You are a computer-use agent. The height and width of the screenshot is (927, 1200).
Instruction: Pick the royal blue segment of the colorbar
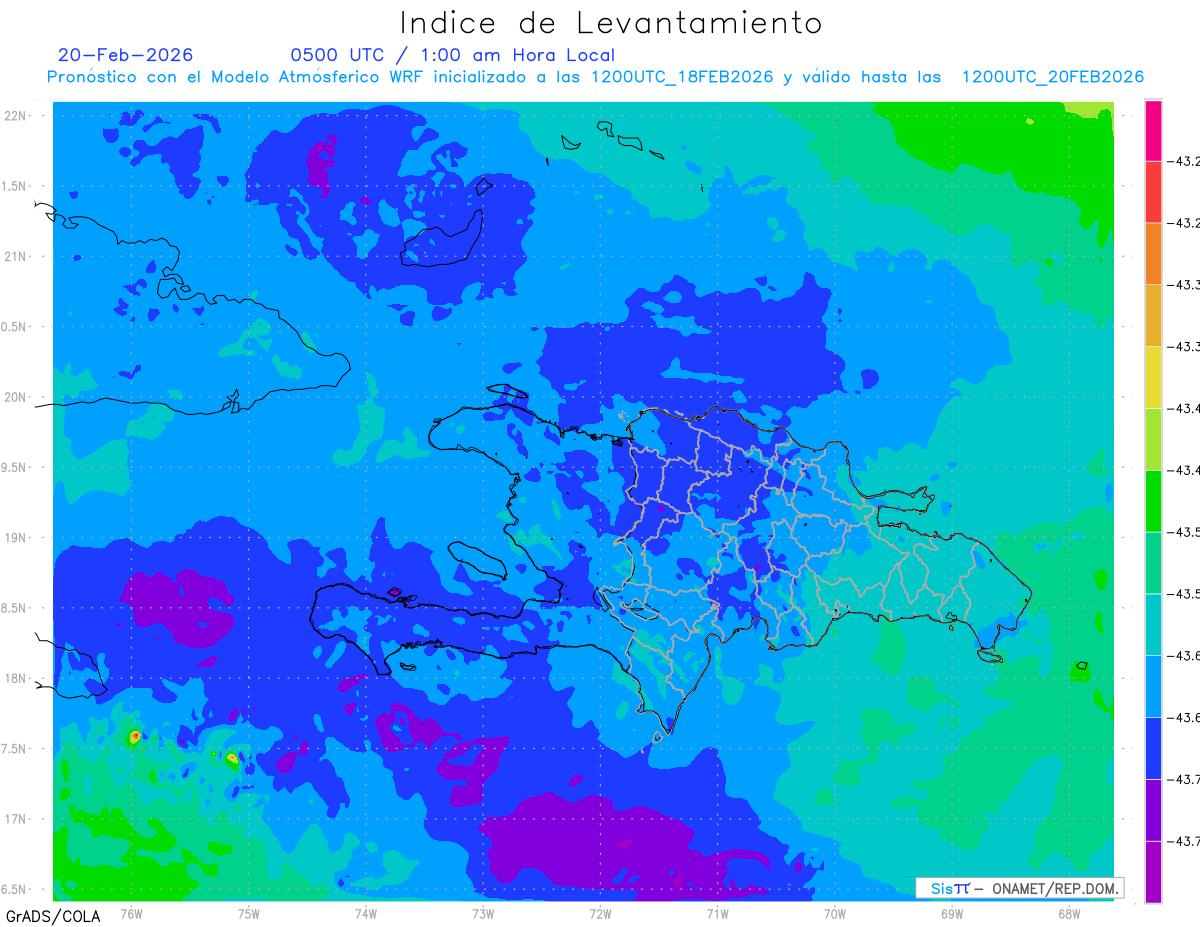coord(1153,747)
